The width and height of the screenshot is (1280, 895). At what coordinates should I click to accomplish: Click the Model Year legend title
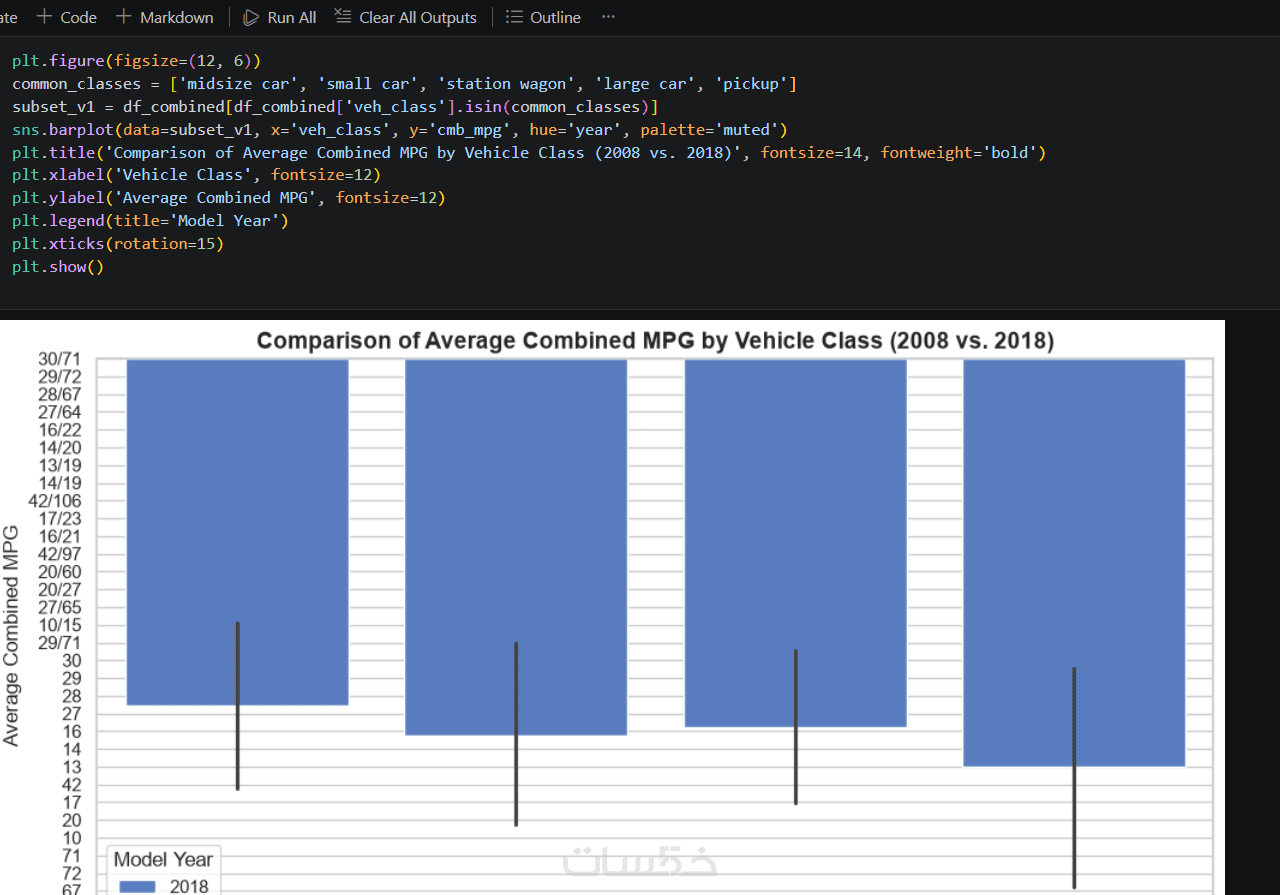163,859
